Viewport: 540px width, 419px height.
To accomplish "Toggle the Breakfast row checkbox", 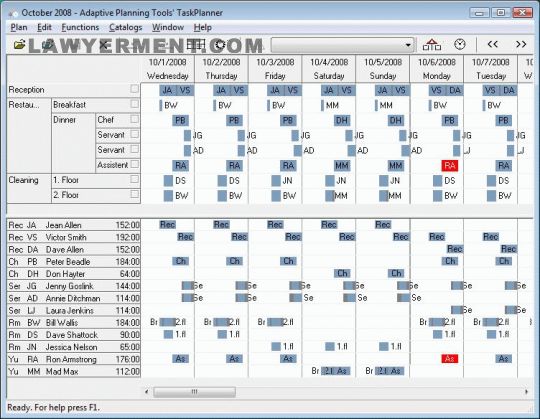I will [135, 104].
